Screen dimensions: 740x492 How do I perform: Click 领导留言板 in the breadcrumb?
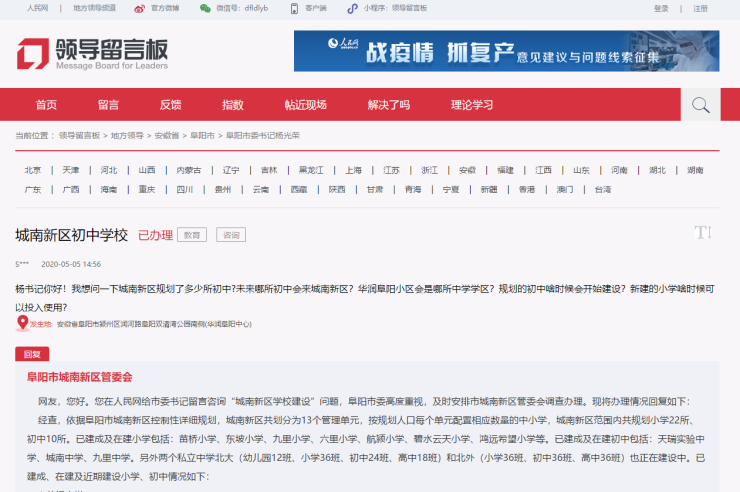[79, 135]
